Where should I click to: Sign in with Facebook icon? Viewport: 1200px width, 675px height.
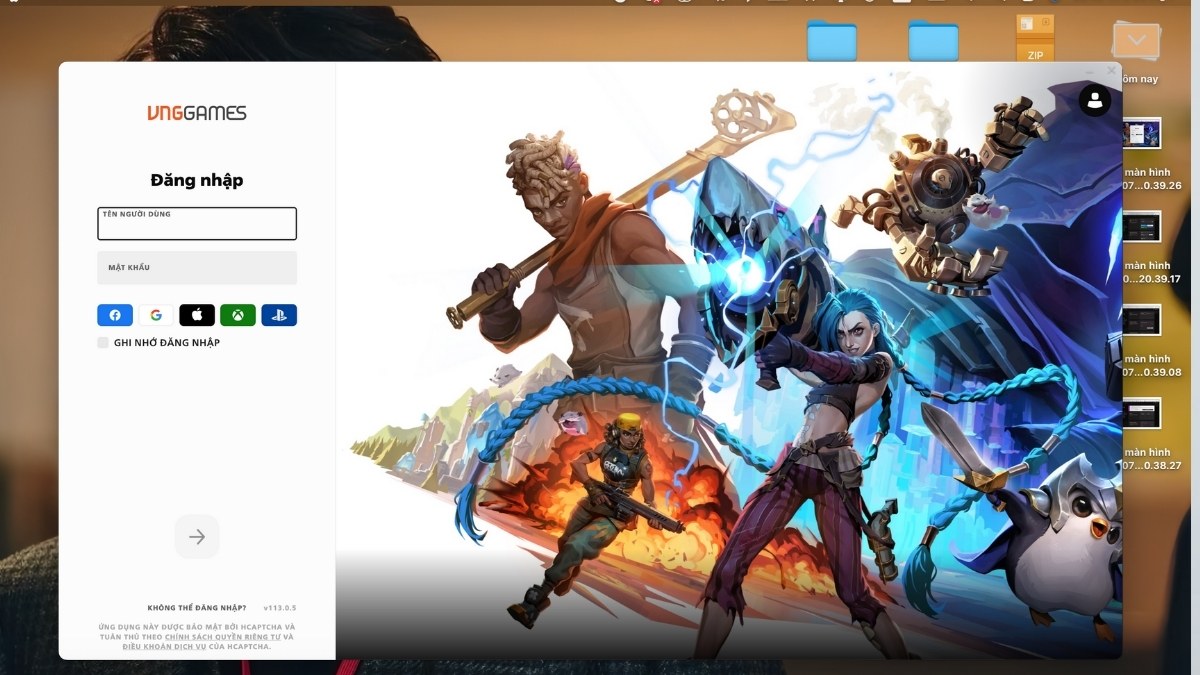pyautogui.click(x=115, y=315)
